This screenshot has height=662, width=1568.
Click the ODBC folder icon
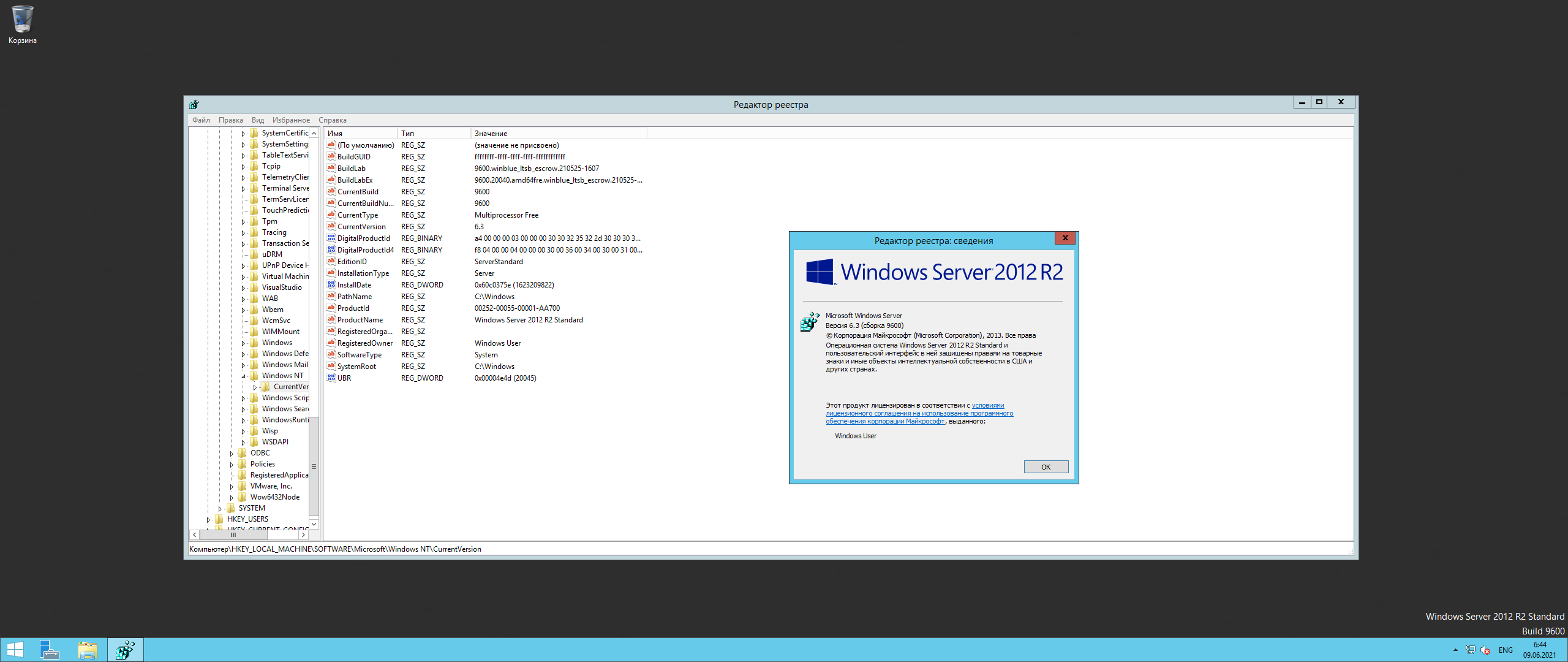tap(243, 453)
